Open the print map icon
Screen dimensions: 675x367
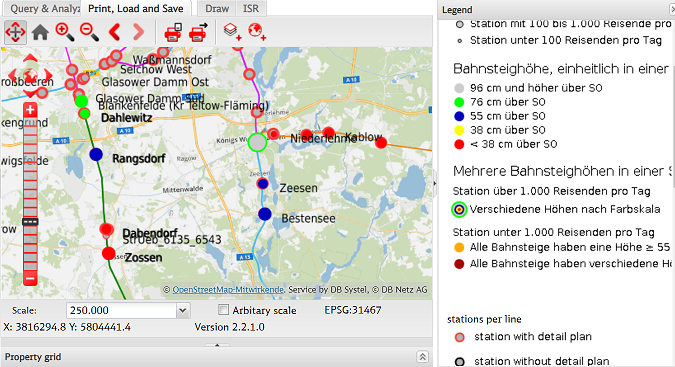(173, 32)
